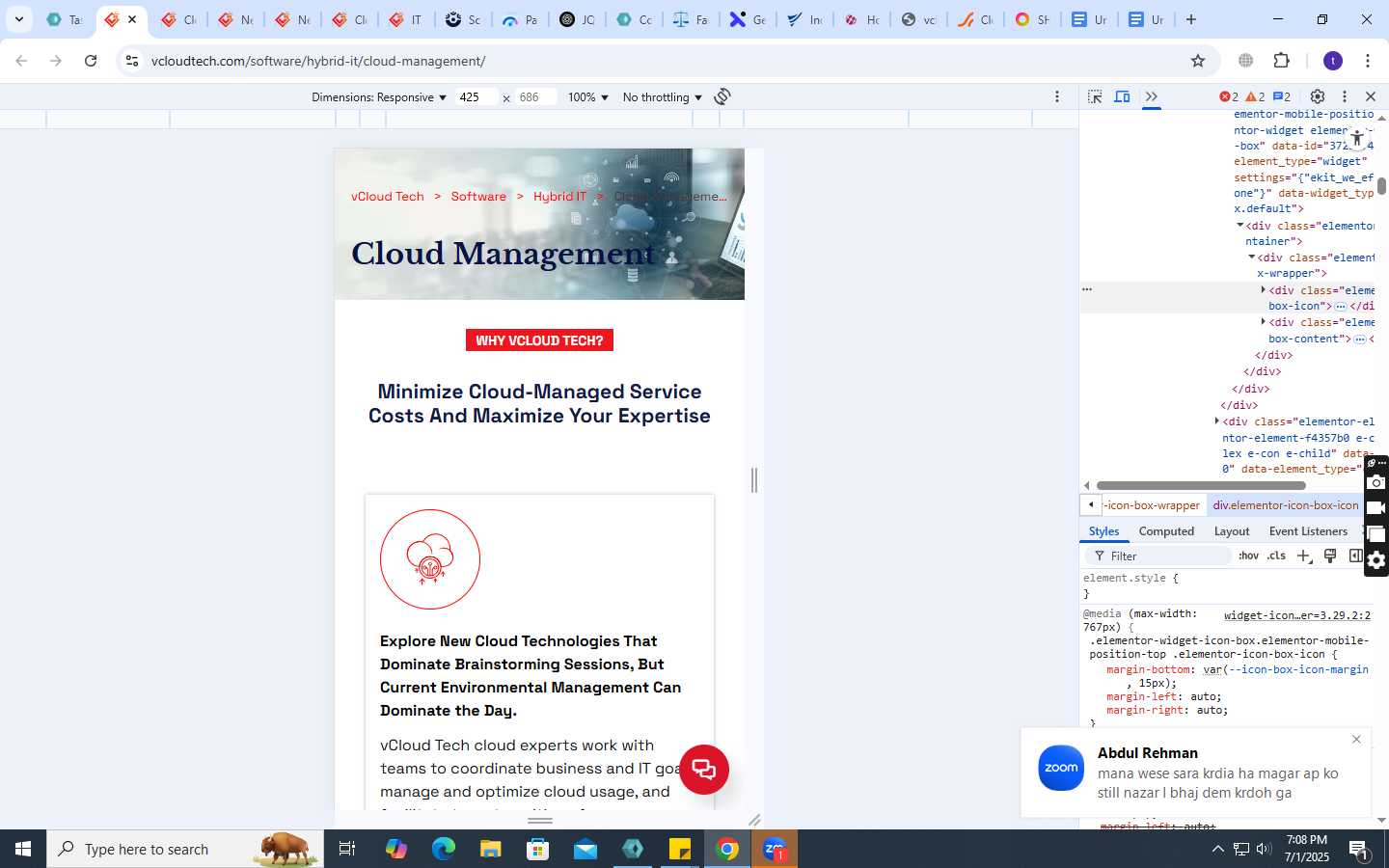Click the blue issues count badge

[x=1282, y=96]
